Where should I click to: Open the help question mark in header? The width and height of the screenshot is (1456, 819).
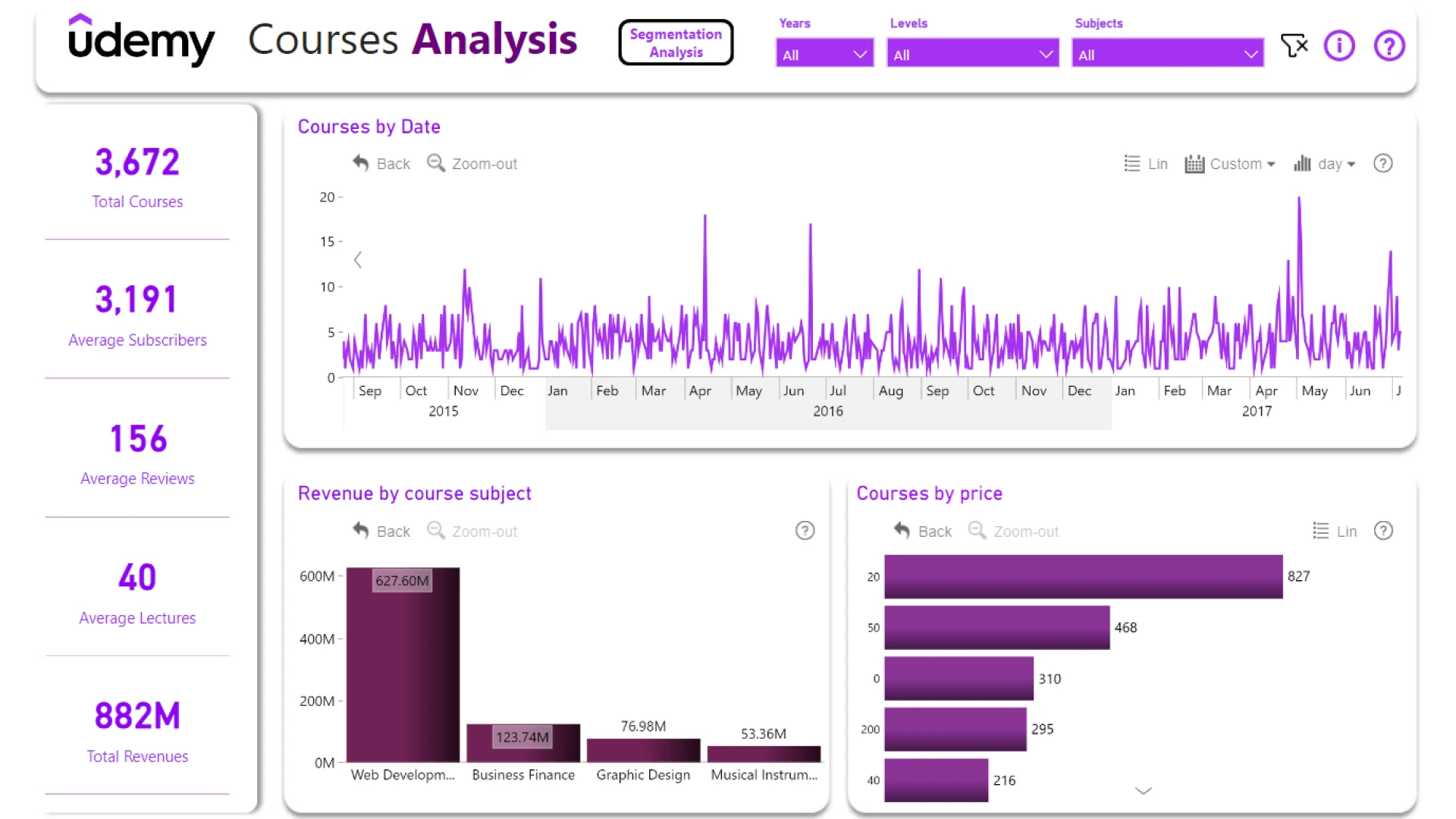[x=1389, y=45]
